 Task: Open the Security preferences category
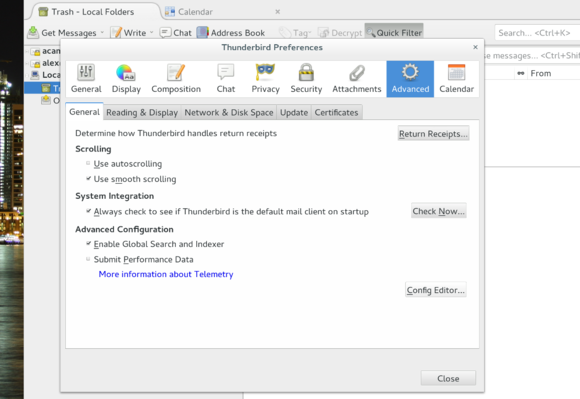click(x=306, y=79)
